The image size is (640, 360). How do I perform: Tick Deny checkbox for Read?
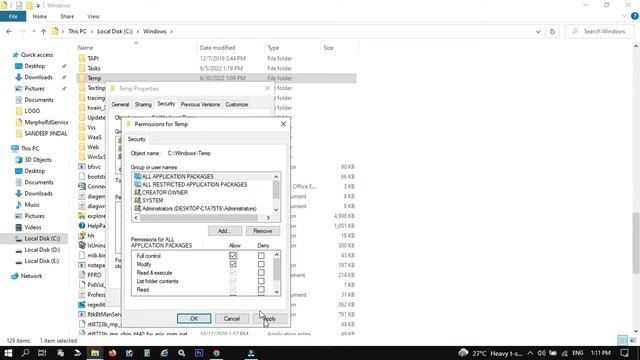[x=261, y=289]
